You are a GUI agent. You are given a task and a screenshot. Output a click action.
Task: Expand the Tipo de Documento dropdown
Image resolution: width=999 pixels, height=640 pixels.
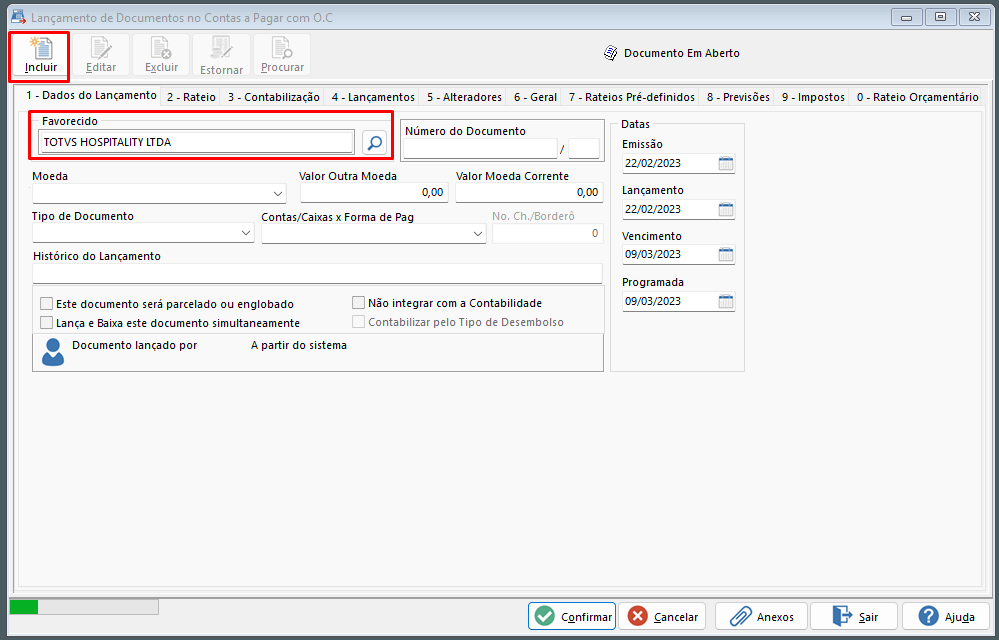point(246,233)
